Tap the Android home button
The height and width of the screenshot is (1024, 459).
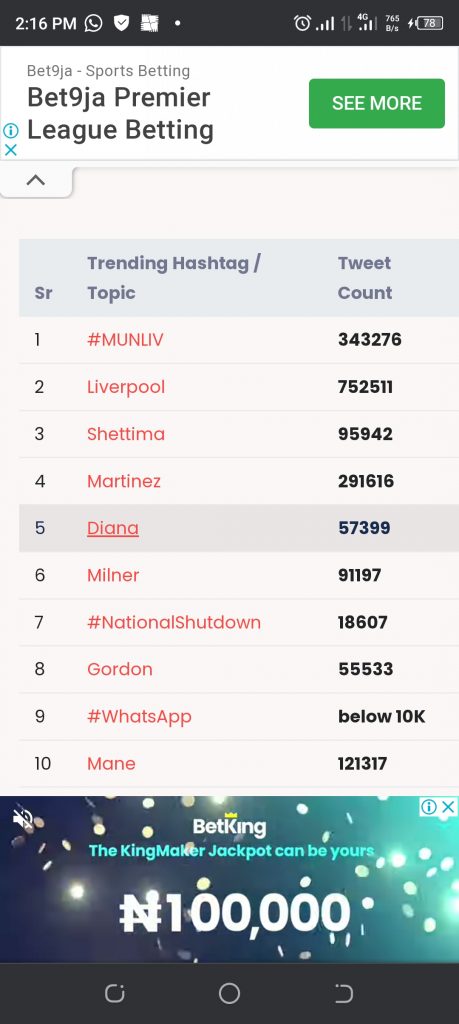[229, 993]
